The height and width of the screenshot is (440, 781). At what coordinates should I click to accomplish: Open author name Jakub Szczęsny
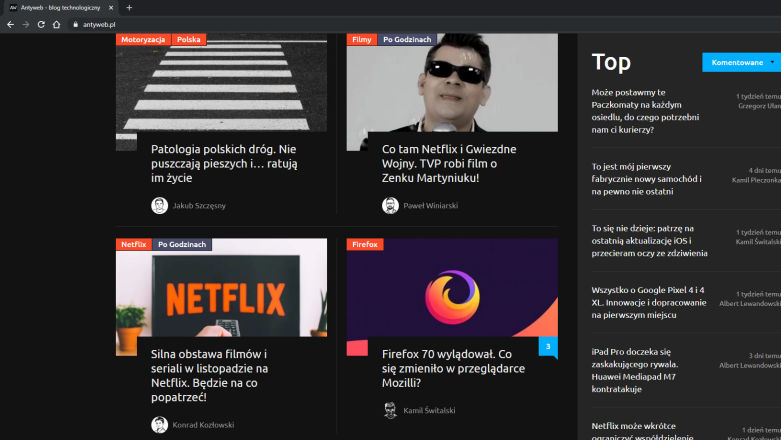(x=199, y=205)
